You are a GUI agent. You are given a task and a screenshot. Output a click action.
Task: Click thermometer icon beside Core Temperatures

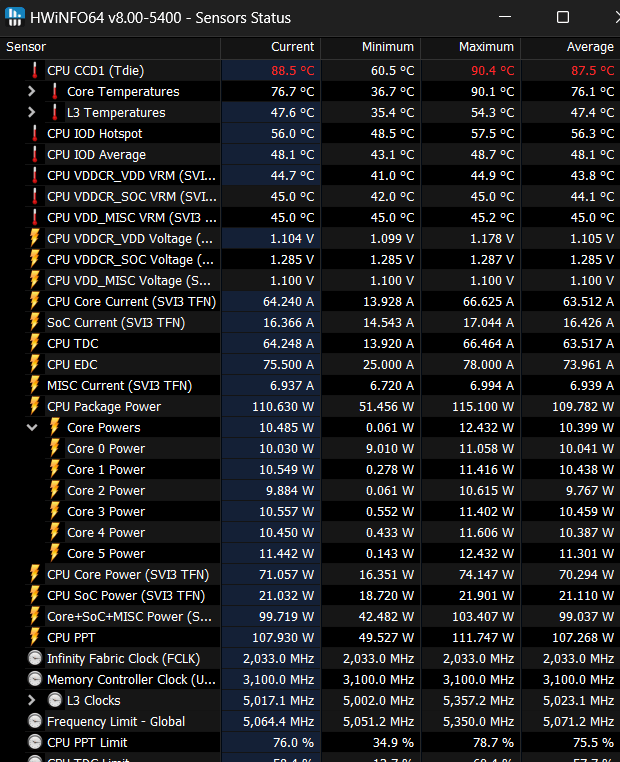coord(55,91)
